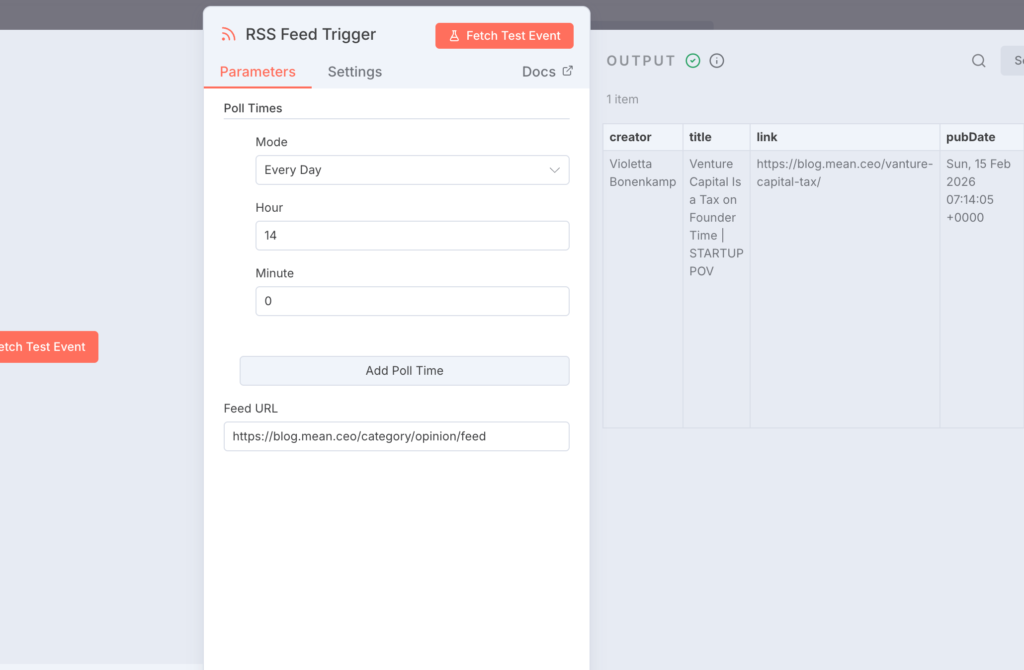
Task: Click the Minute input field
Action: [412, 300]
